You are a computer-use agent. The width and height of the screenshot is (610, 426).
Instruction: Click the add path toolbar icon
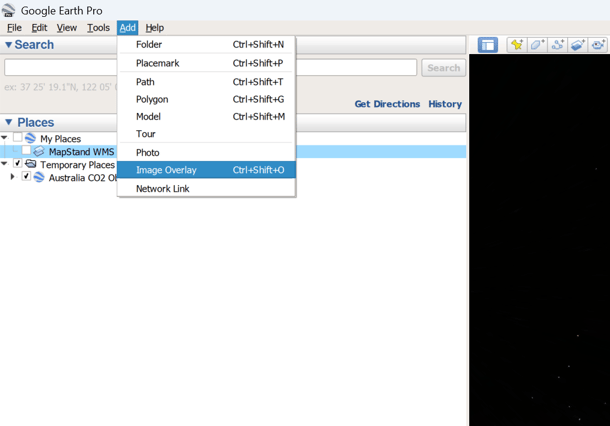(557, 45)
